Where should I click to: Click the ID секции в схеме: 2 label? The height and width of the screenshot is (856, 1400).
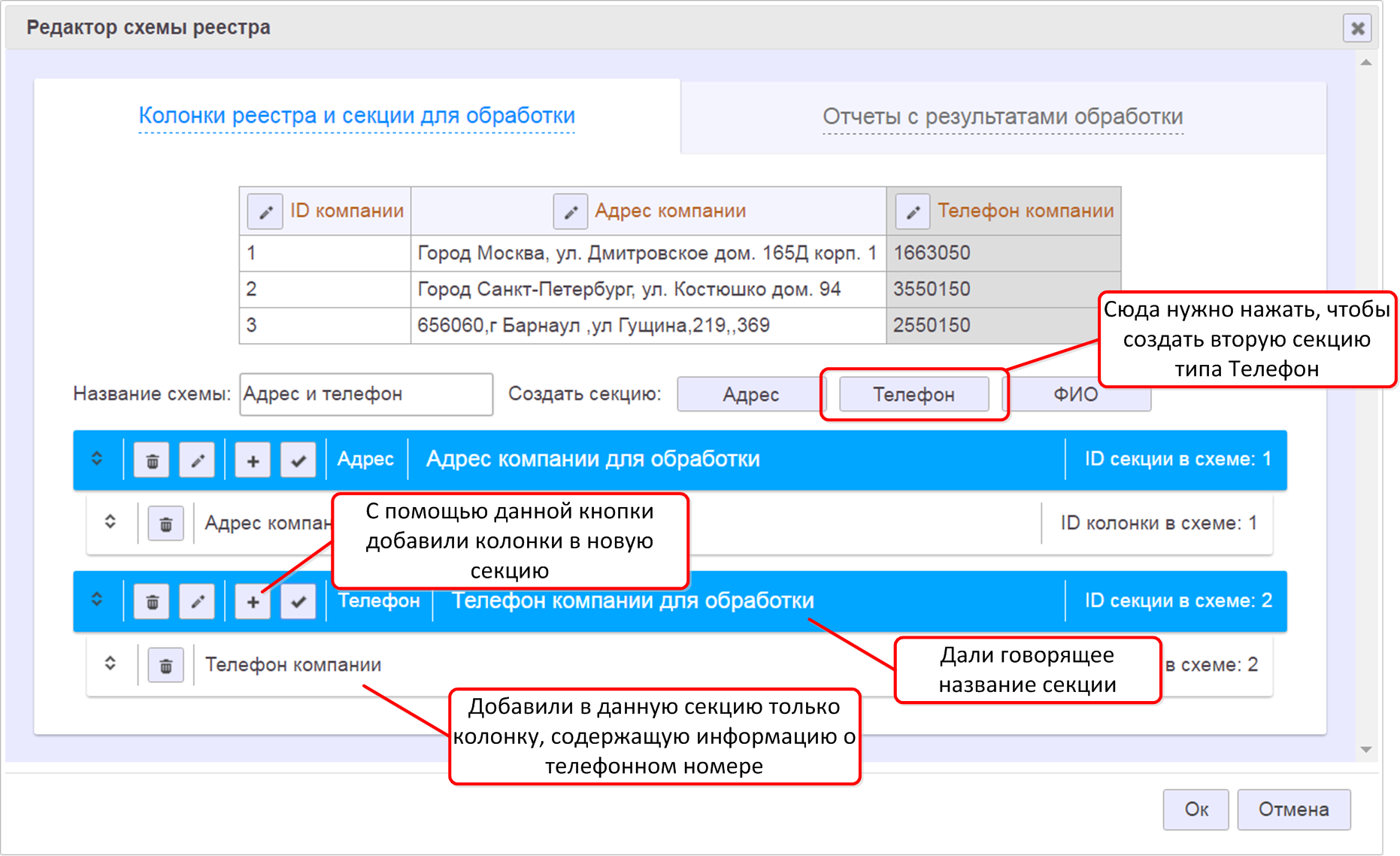(x=1178, y=600)
